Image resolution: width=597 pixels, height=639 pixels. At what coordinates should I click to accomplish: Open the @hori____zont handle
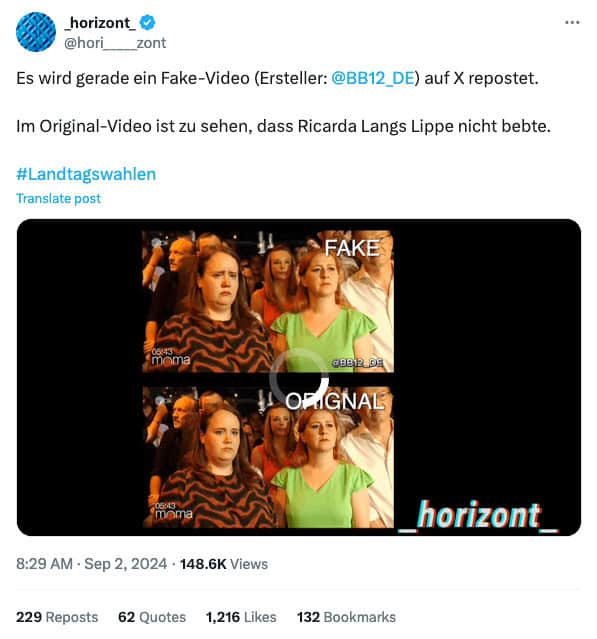coord(115,43)
